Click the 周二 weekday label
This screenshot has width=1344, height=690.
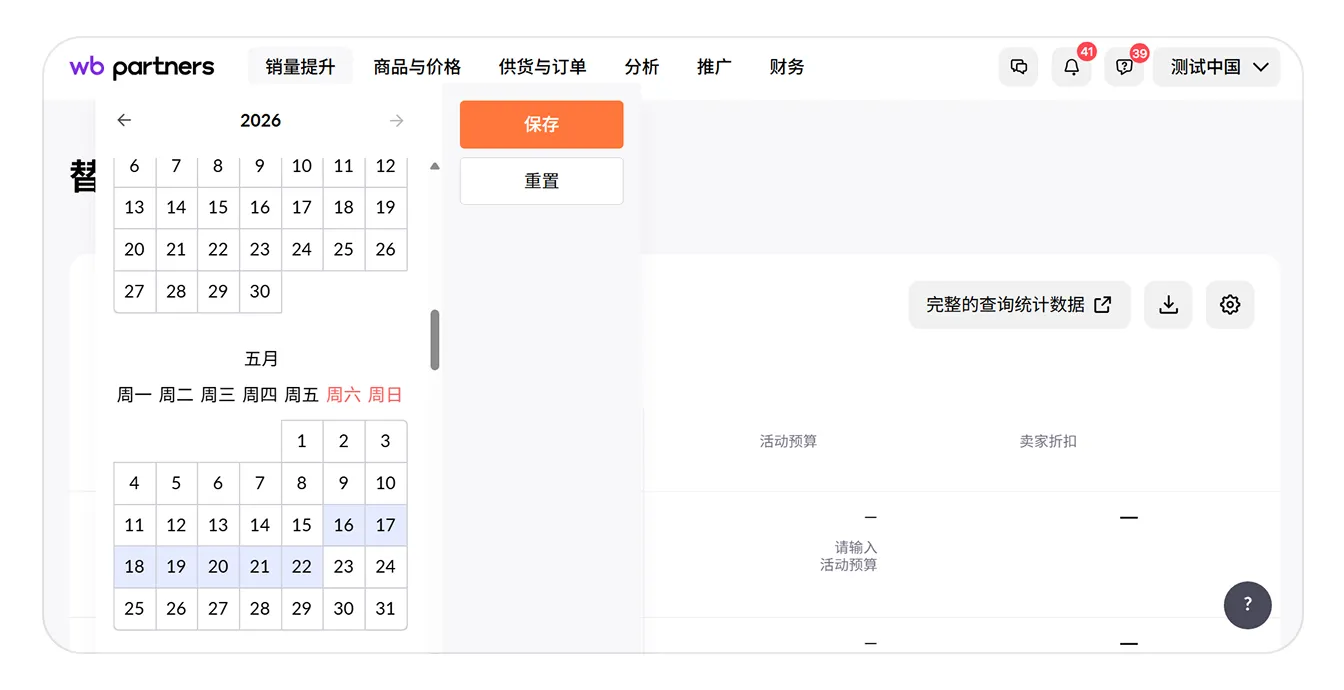coord(176,395)
